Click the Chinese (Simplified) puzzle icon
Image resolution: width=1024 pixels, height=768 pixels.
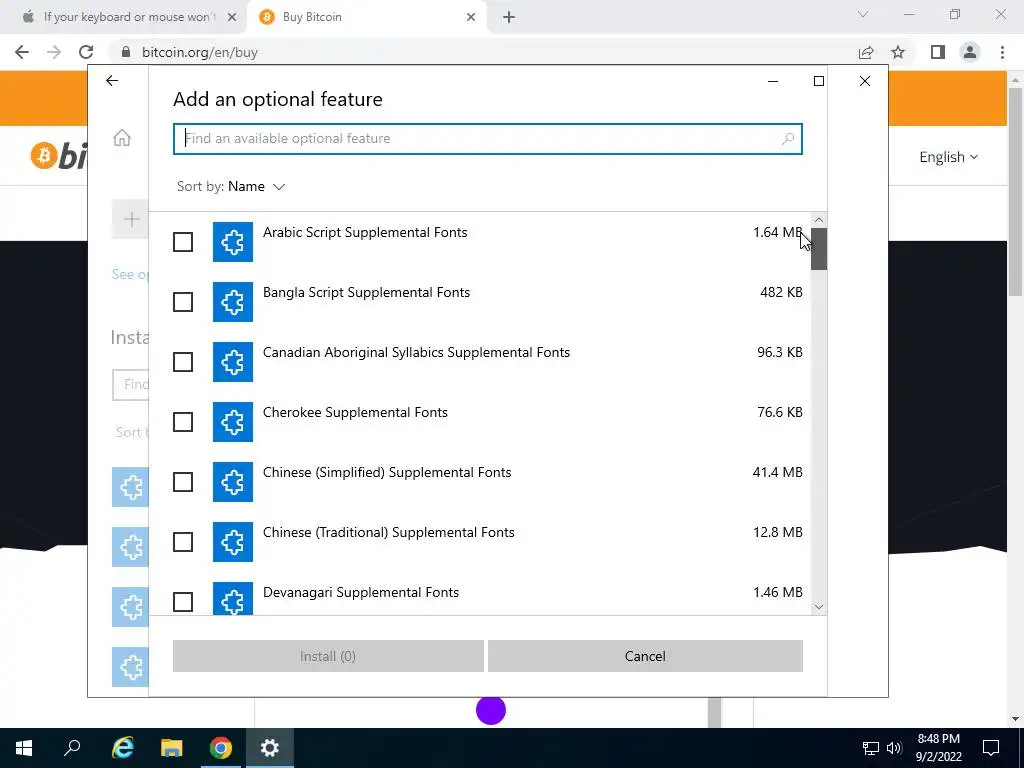pos(232,483)
